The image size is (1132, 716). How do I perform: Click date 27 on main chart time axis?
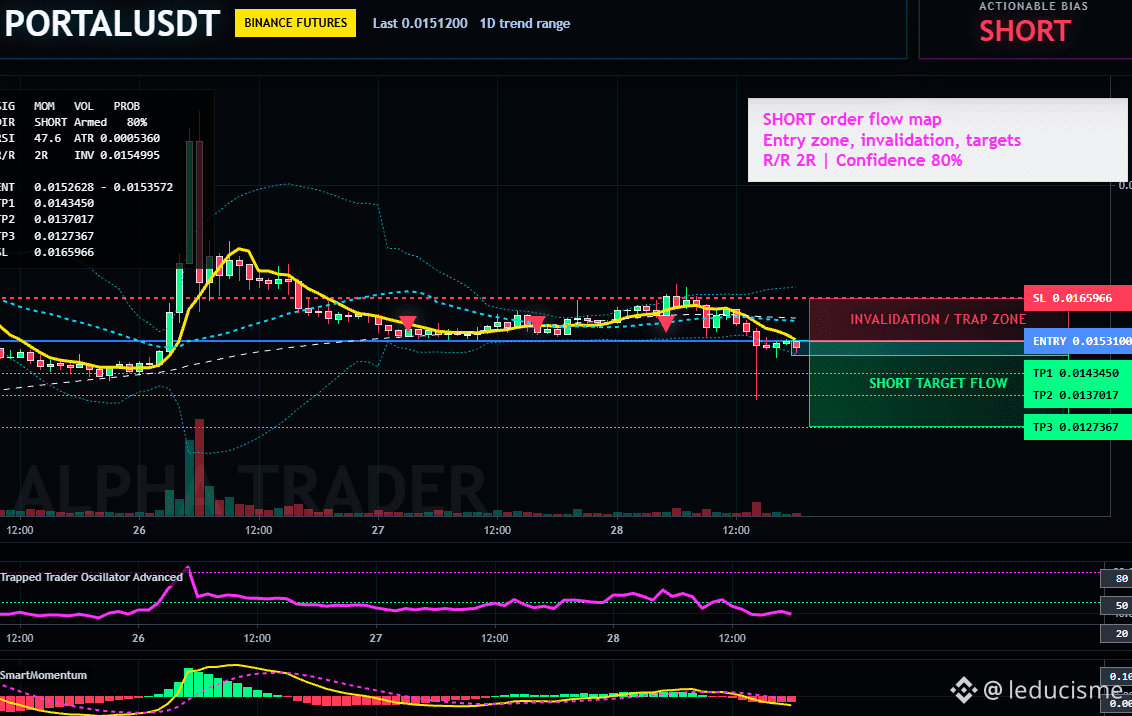tap(378, 530)
